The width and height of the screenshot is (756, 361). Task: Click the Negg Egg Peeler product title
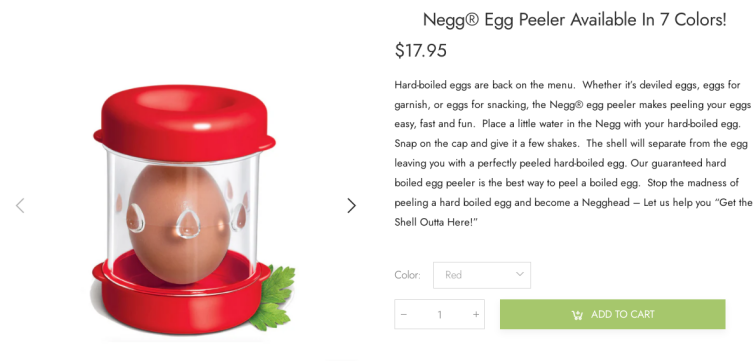point(574,20)
